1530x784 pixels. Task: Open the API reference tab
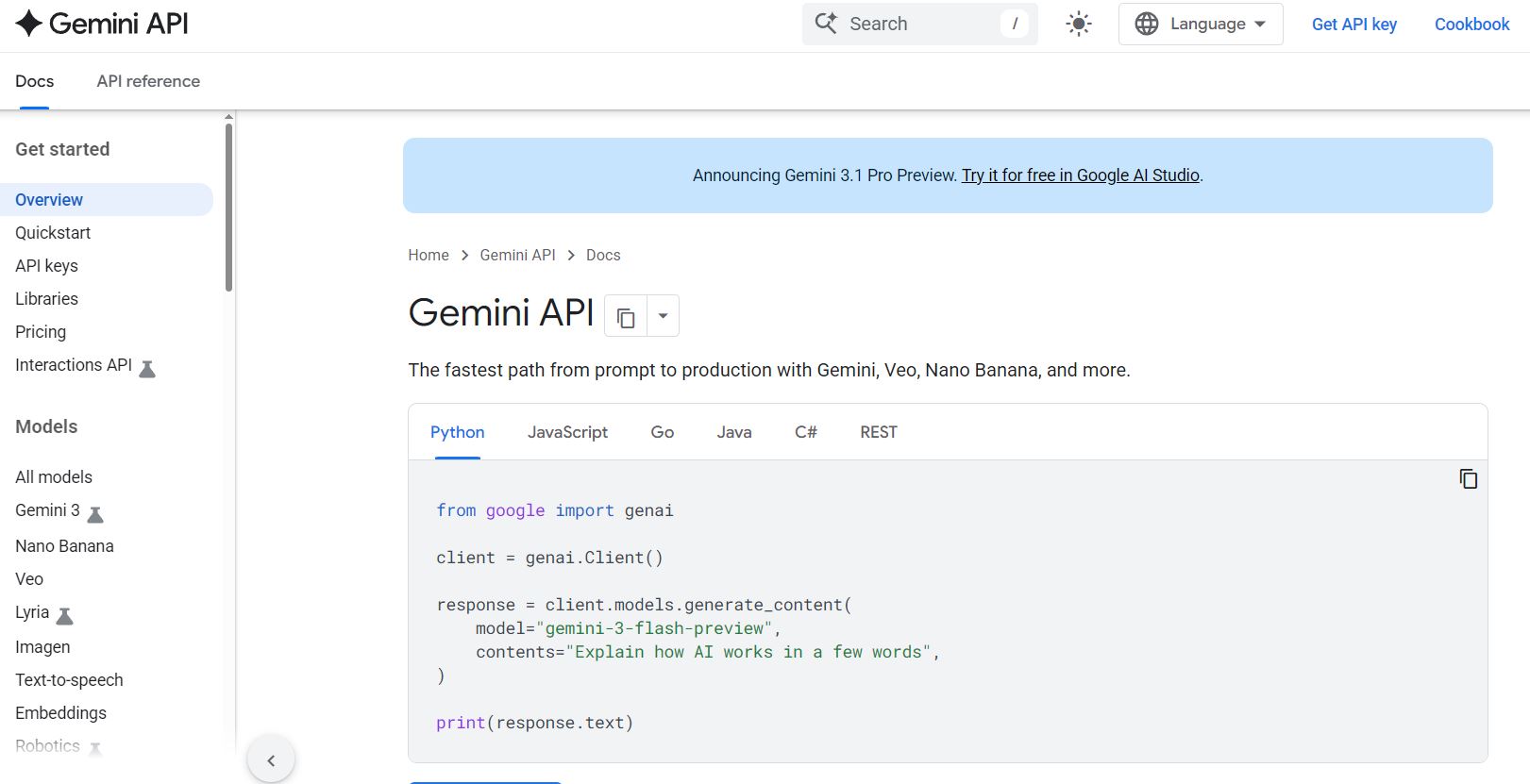point(148,81)
